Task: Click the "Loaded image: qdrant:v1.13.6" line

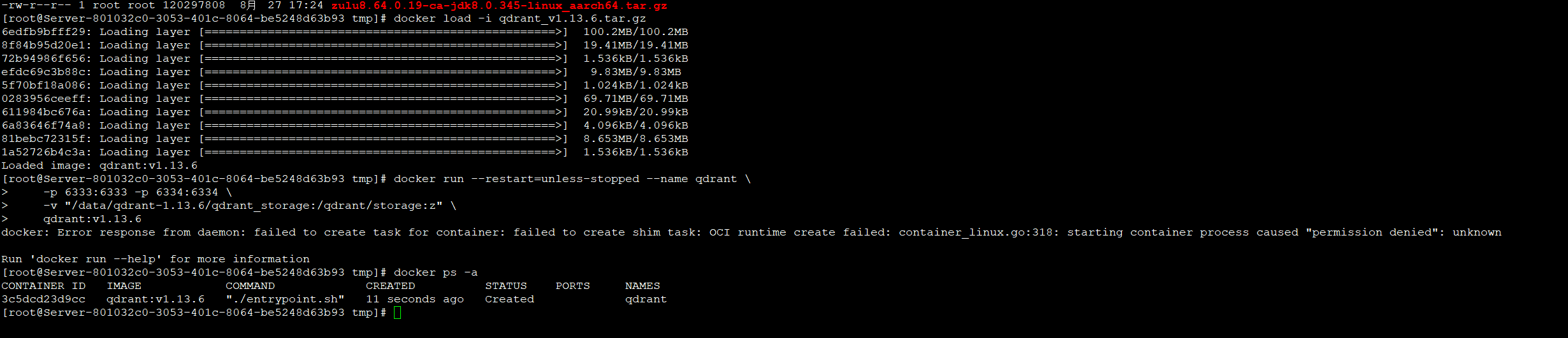Action: (99, 165)
